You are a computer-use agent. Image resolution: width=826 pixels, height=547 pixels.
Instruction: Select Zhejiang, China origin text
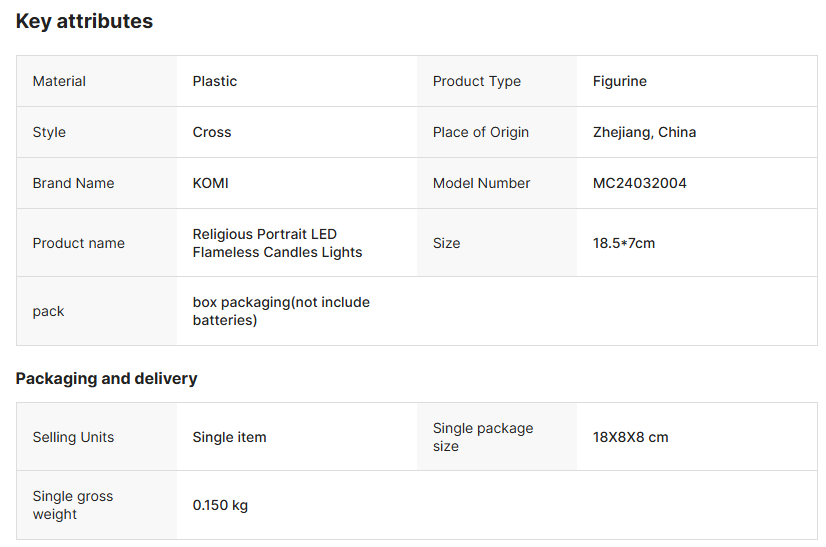click(x=644, y=132)
